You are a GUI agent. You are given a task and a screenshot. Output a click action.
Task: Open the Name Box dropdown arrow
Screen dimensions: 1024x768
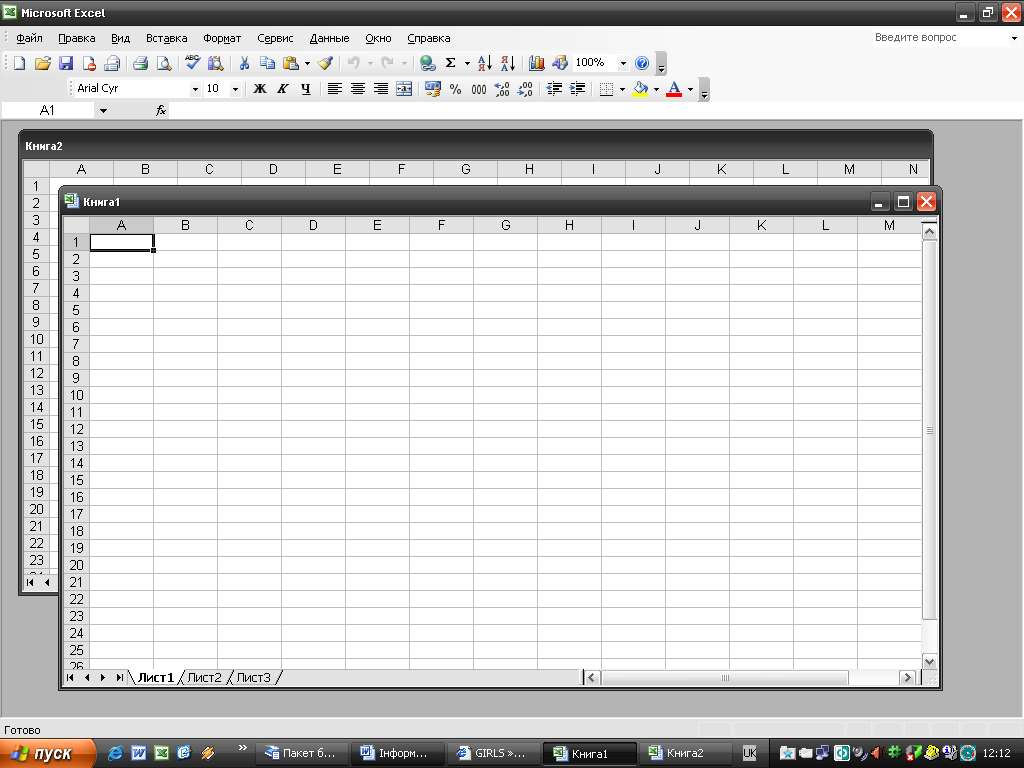(x=103, y=110)
